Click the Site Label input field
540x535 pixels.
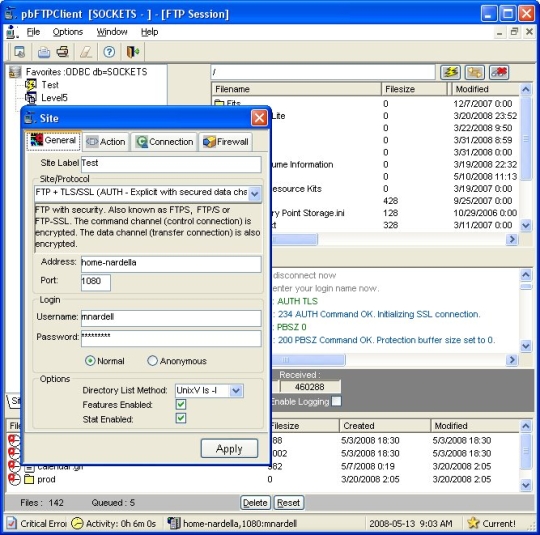(x=171, y=164)
